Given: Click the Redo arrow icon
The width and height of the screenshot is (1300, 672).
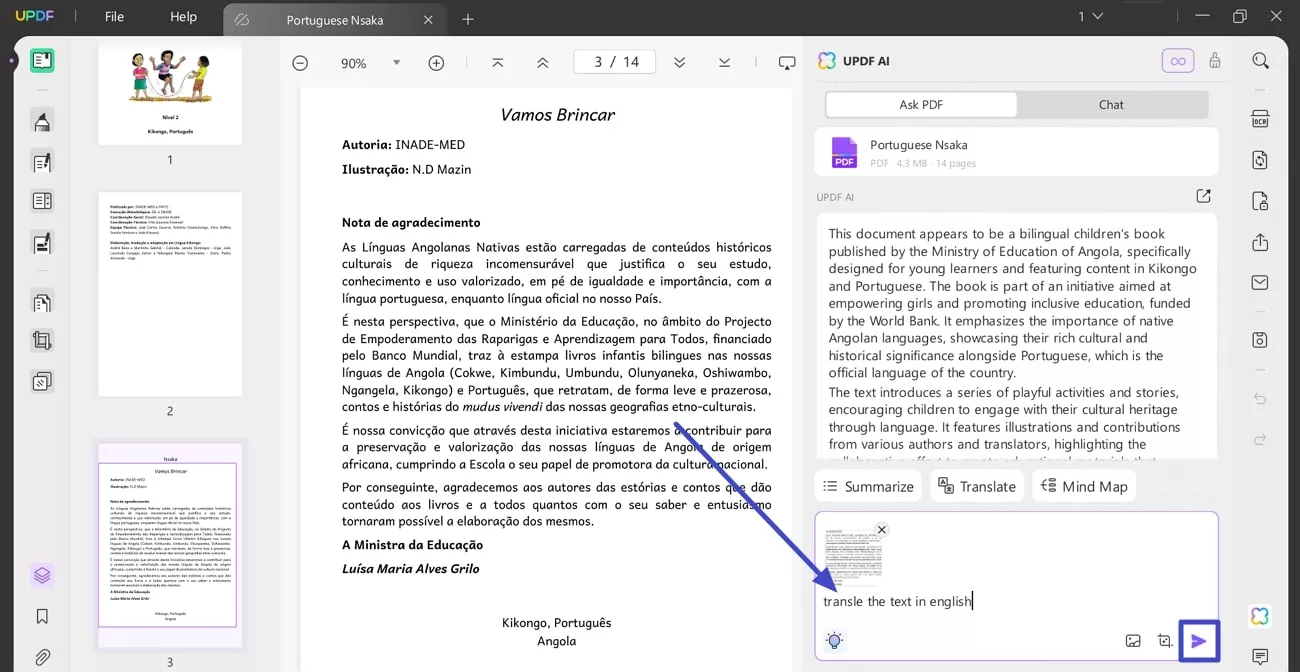Looking at the screenshot, I should tap(1260, 440).
